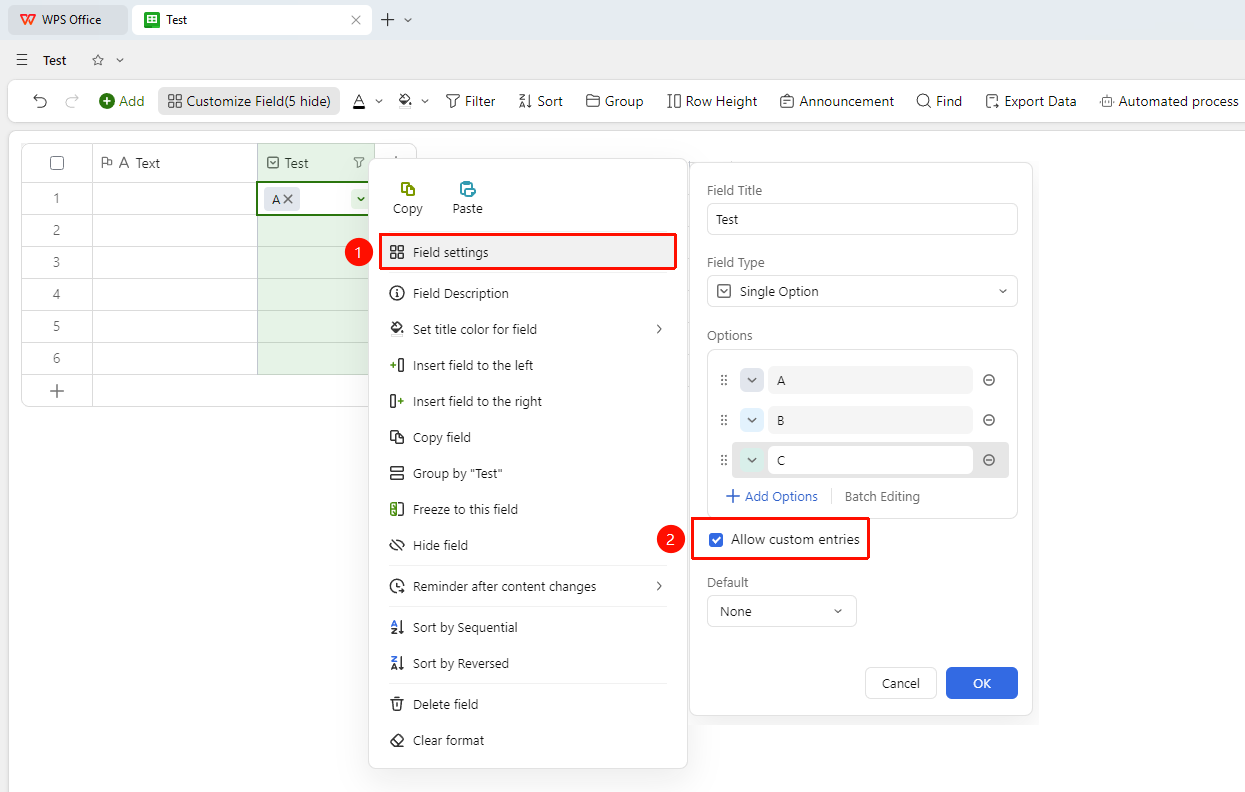Open color dropdown for option A
The width and height of the screenshot is (1245, 792).
[752, 380]
